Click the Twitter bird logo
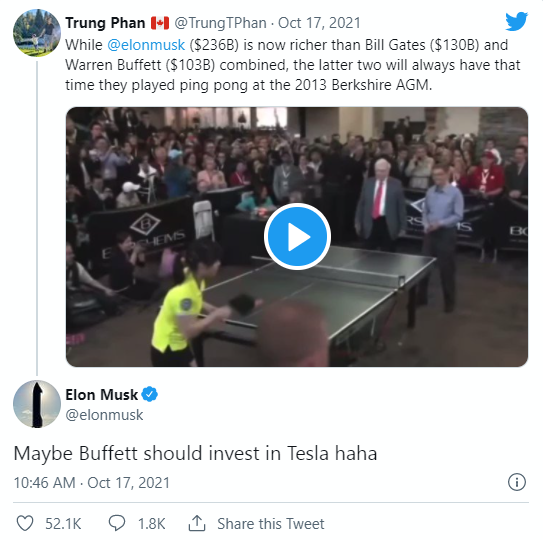This screenshot has width=543, height=540. click(x=516, y=21)
